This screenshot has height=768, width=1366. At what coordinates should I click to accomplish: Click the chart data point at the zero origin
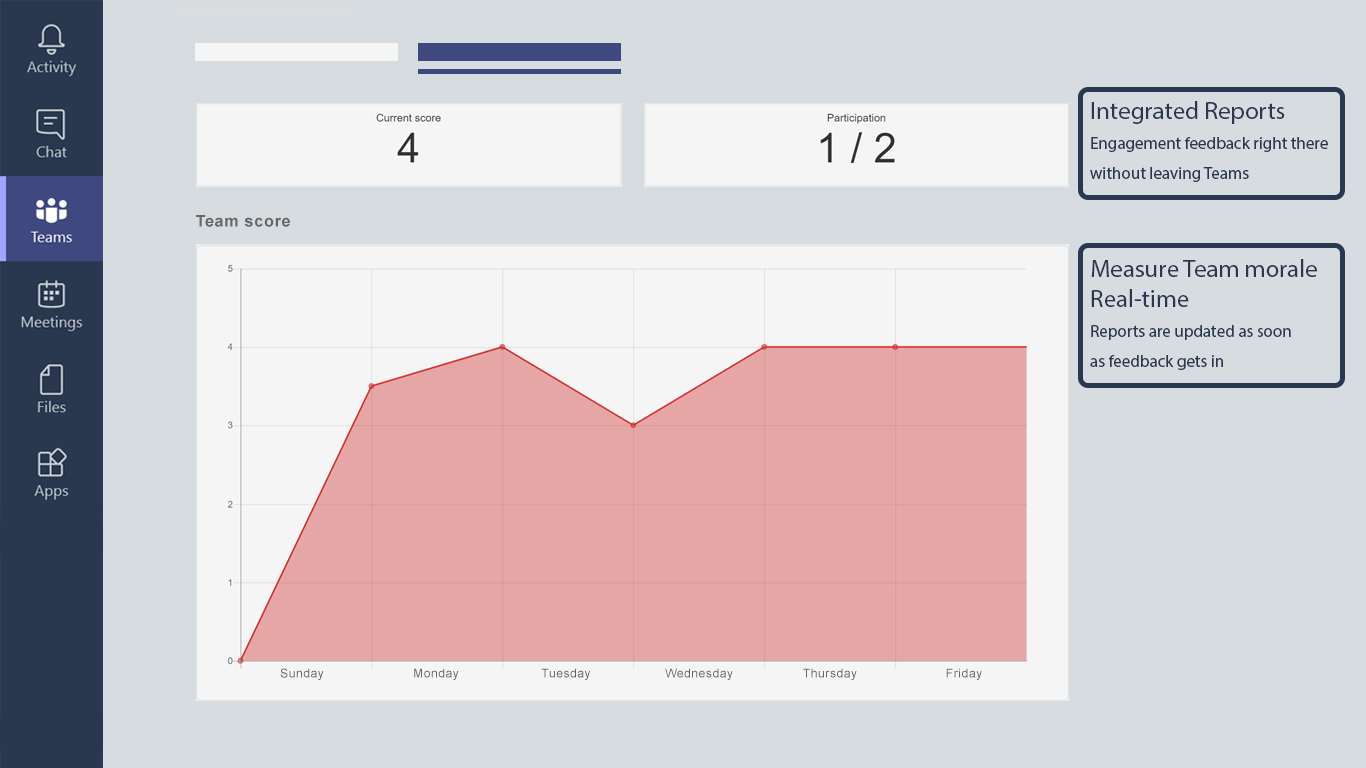tap(241, 661)
